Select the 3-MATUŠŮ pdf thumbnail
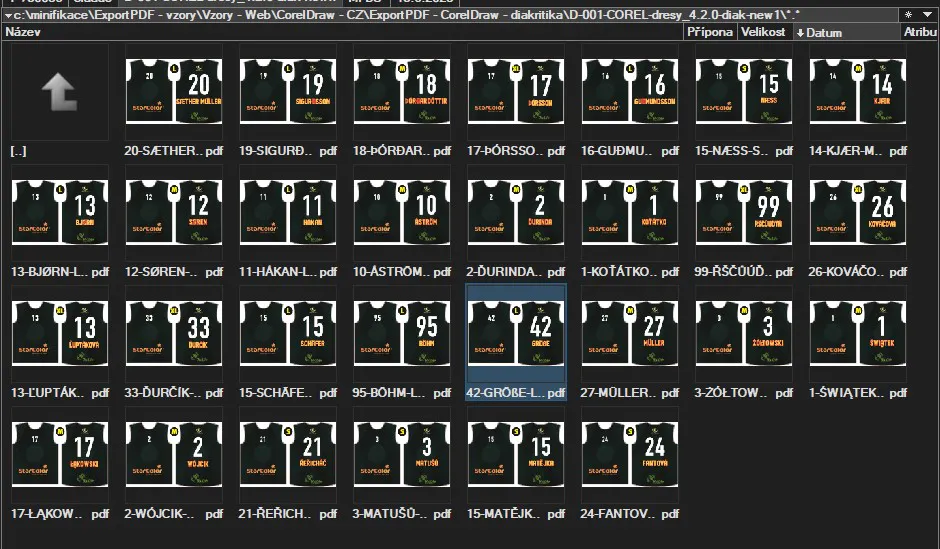This screenshot has height=549, width=940. coord(402,455)
